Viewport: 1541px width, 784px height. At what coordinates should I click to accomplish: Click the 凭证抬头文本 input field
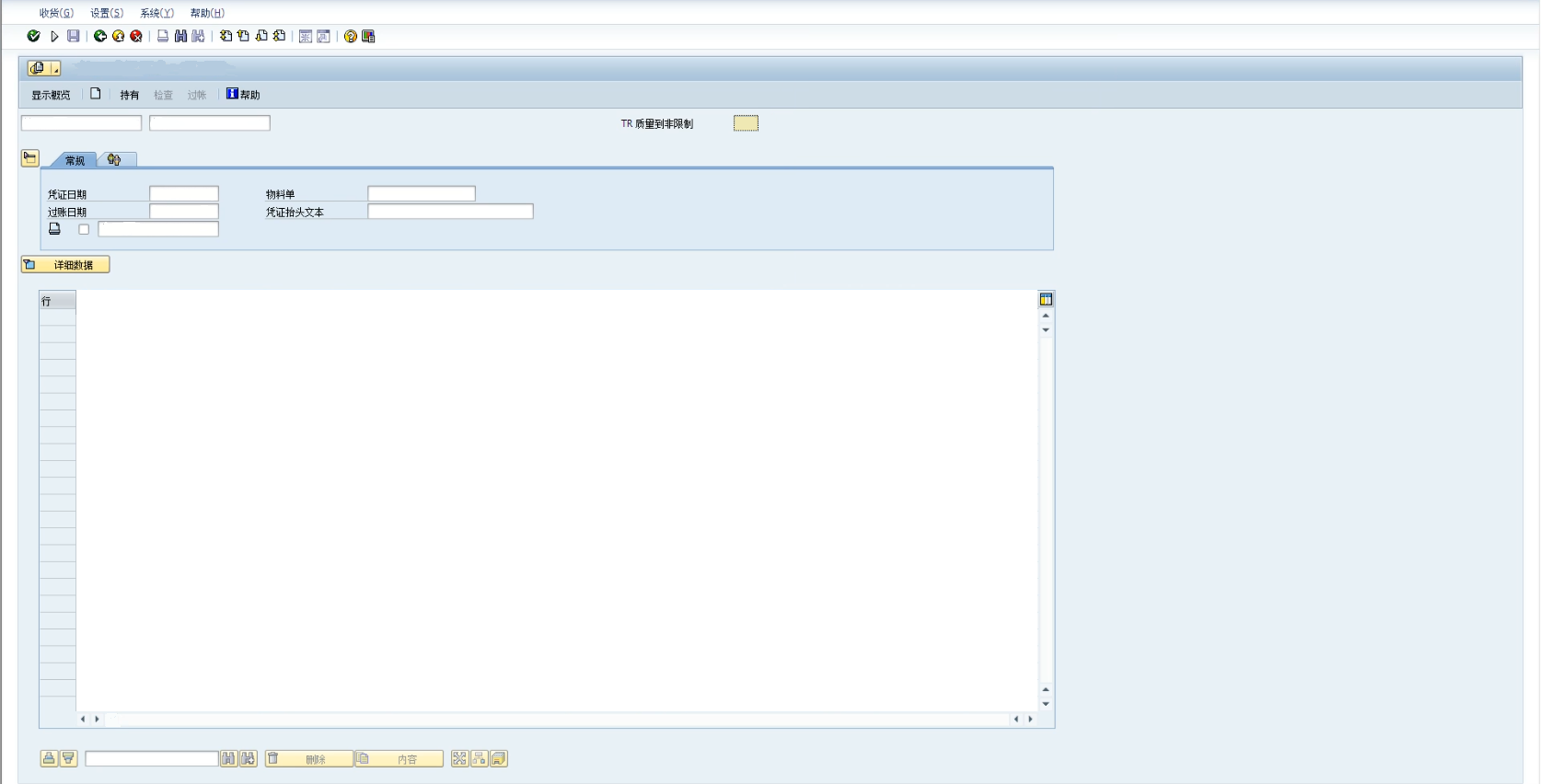(450, 212)
